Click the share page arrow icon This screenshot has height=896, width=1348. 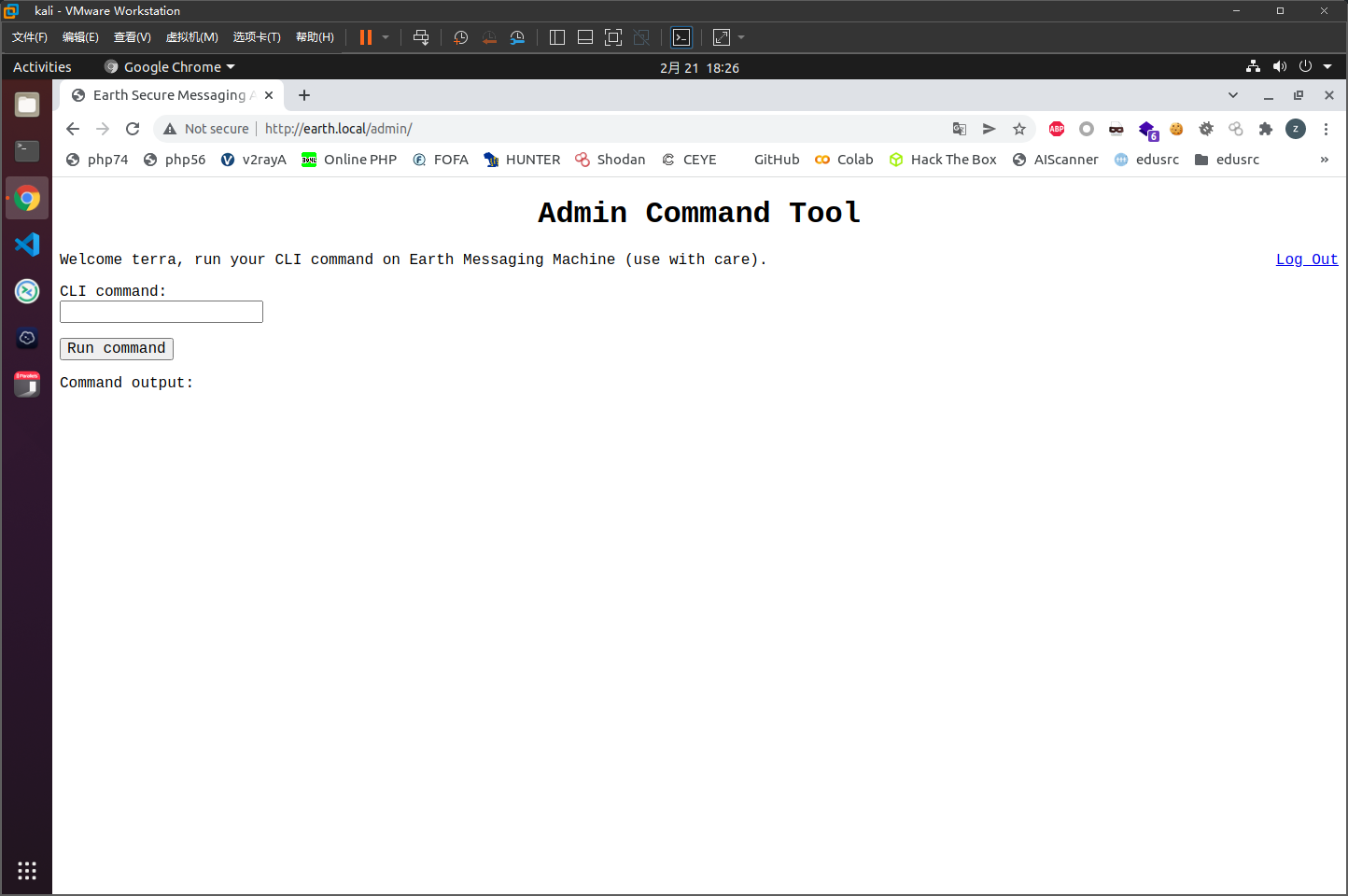pos(989,129)
